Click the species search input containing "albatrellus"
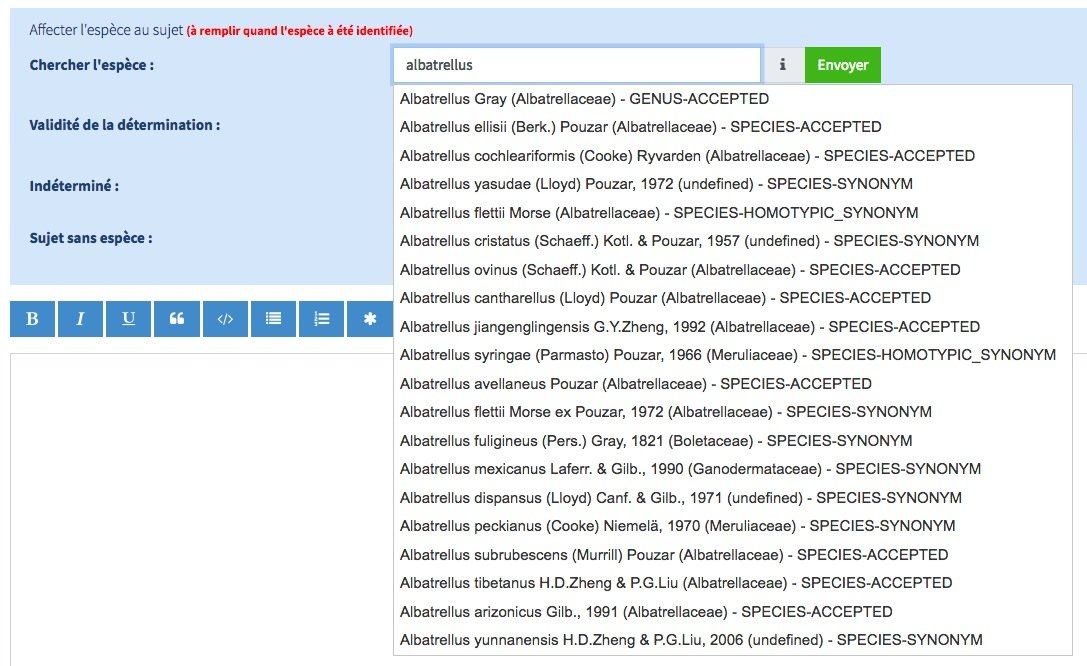Image resolution: width=1087 pixels, height=666 pixels. (x=577, y=65)
